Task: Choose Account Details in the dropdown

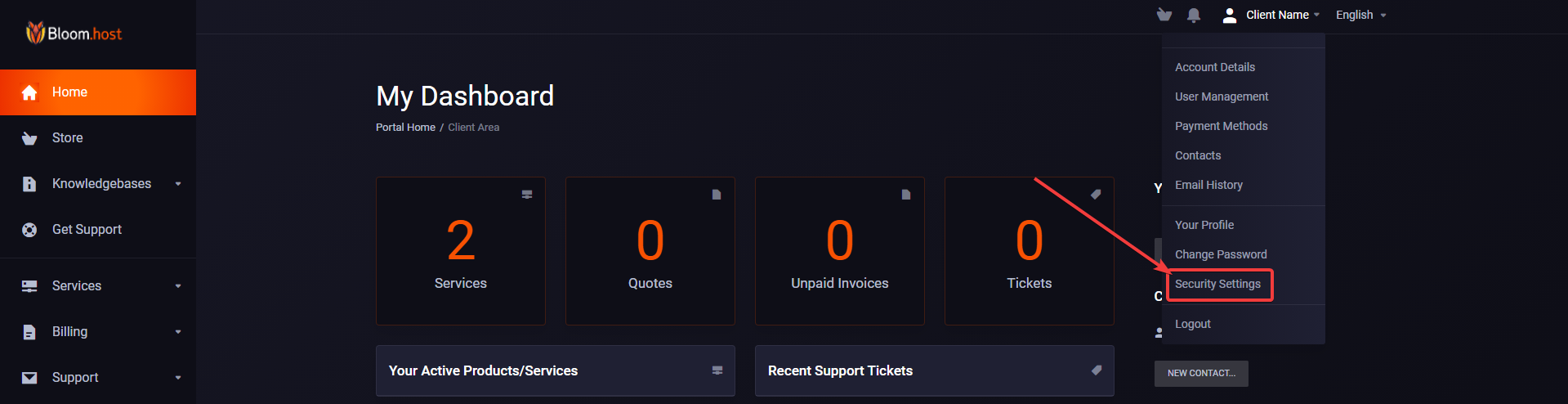Action: 1214,67
